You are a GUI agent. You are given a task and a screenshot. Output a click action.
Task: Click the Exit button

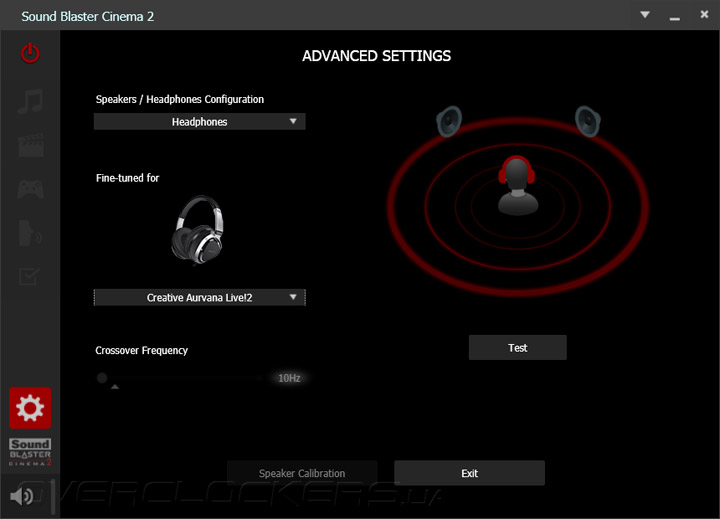coord(469,473)
